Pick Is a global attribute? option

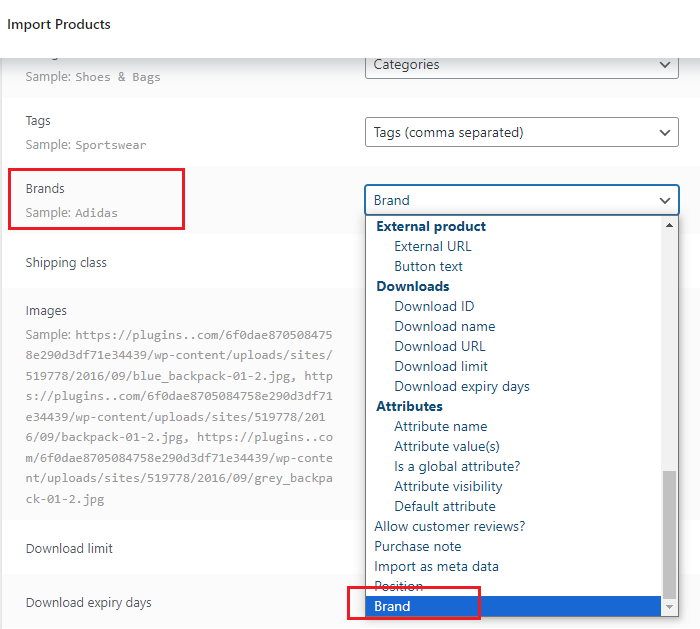point(457,466)
